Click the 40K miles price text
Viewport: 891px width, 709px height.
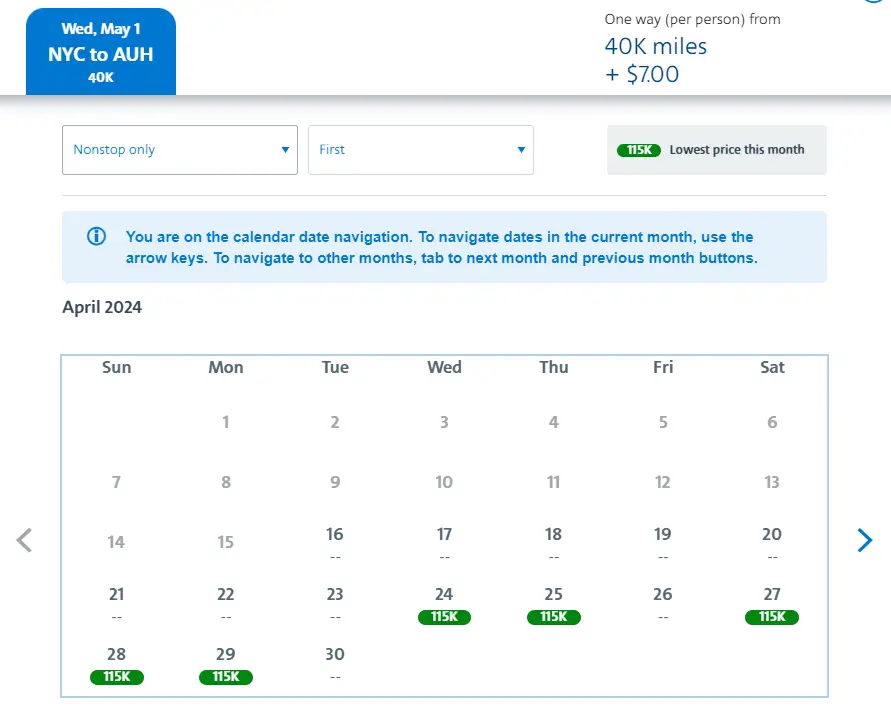[x=655, y=47]
